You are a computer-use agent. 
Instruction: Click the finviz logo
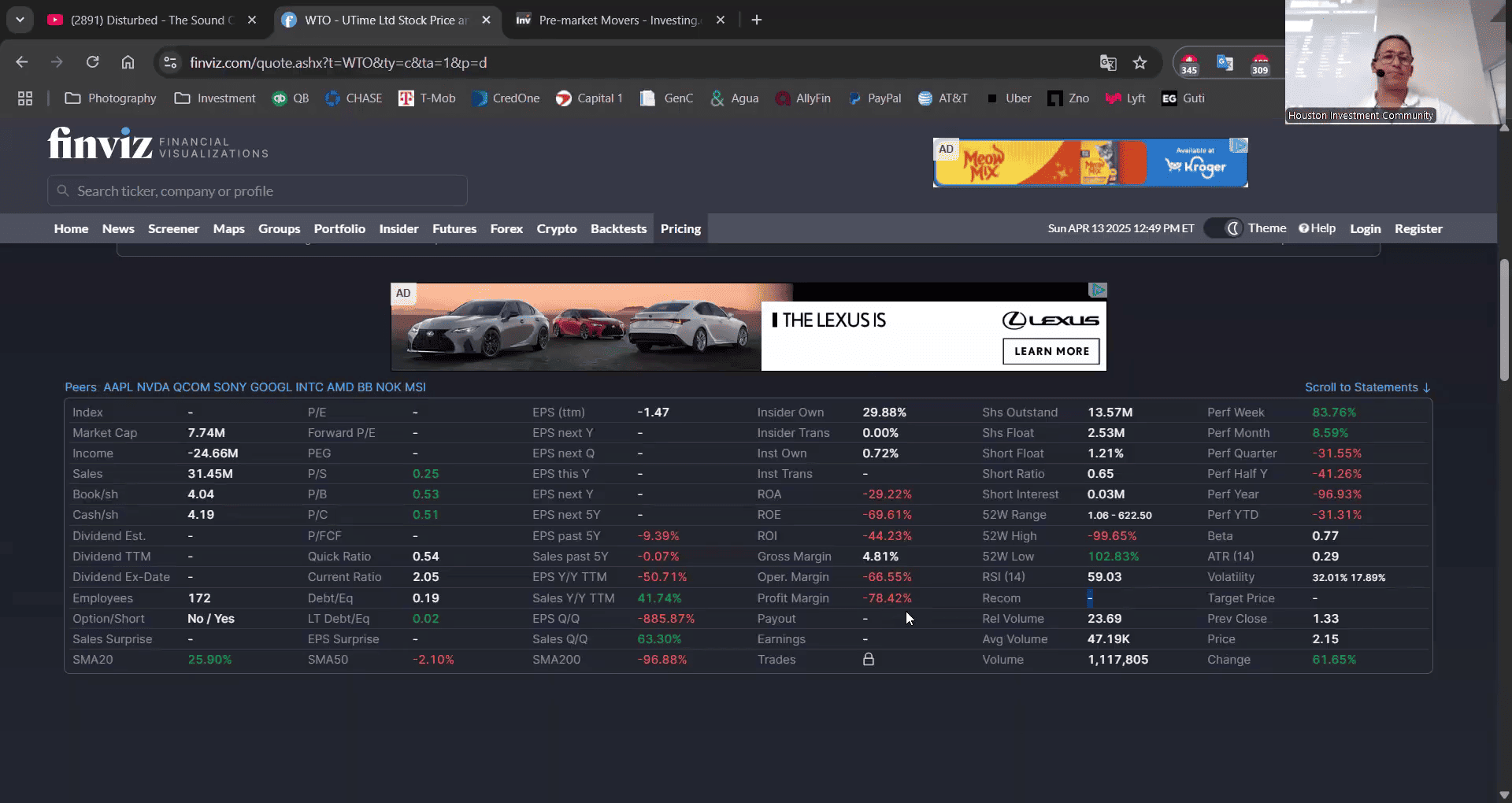[x=100, y=143]
